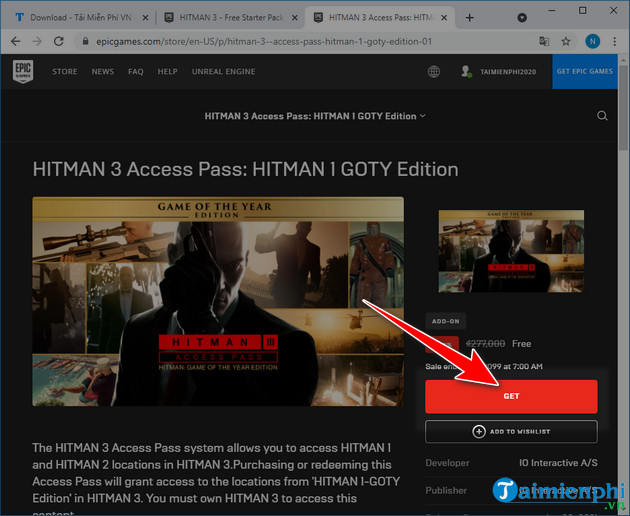Expand the HITMAN 3 Access Pass edition dropdown
The height and width of the screenshot is (516, 630).
(x=315, y=116)
